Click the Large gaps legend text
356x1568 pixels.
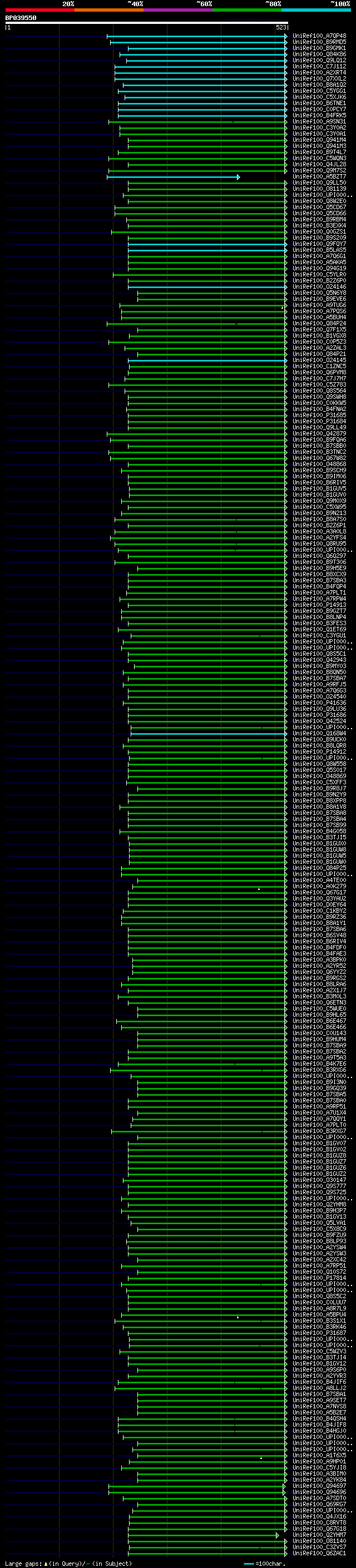[x=68, y=1563]
